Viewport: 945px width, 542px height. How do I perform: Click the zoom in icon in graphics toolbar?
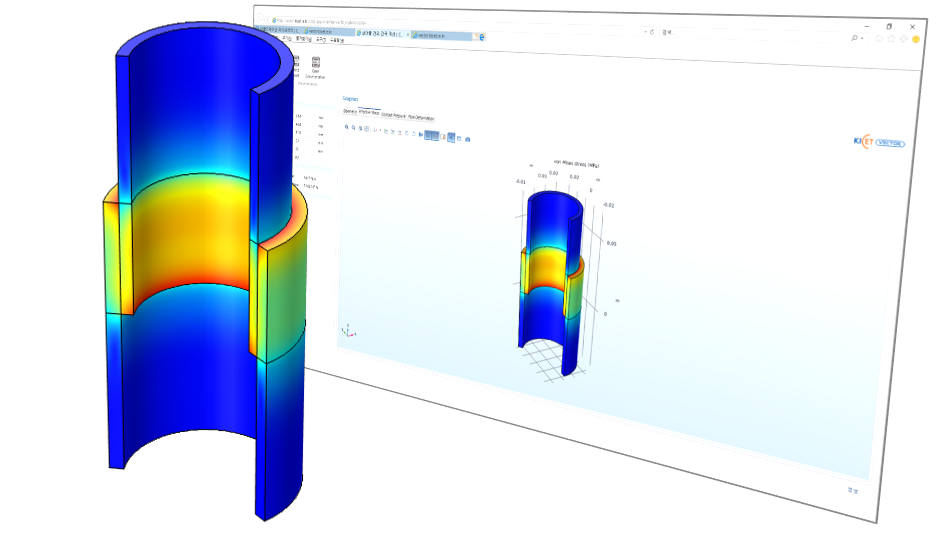coord(347,128)
